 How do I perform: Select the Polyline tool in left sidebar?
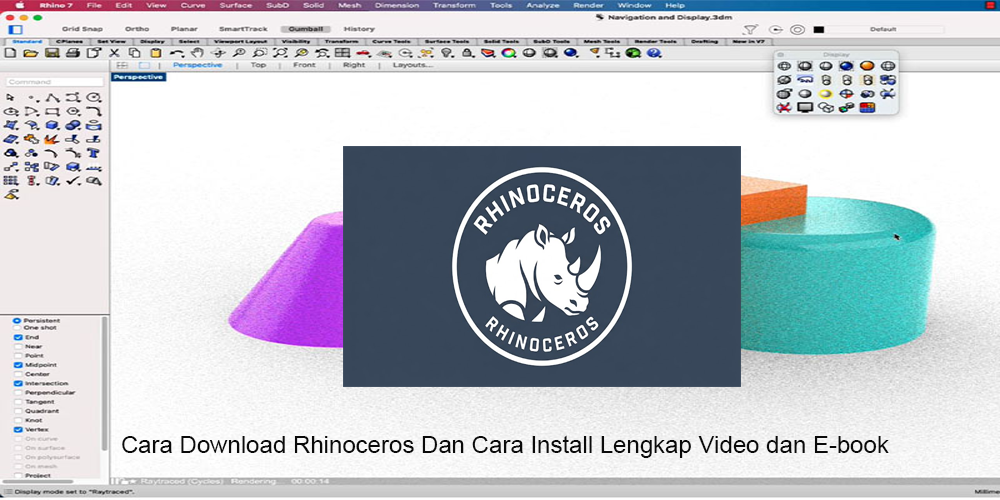pyautogui.click(x=52, y=98)
